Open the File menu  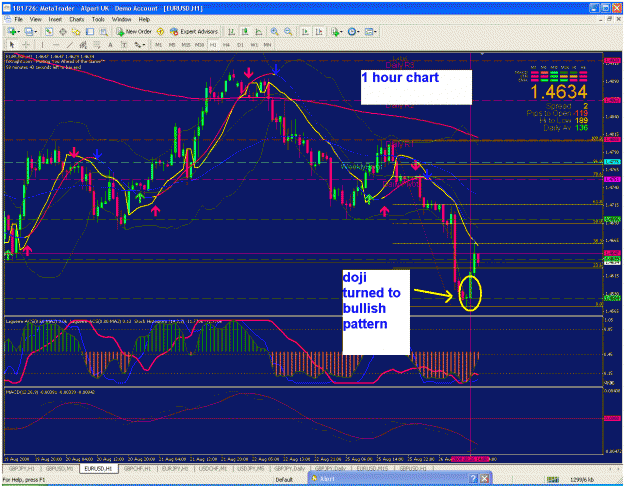[x=18, y=19]
